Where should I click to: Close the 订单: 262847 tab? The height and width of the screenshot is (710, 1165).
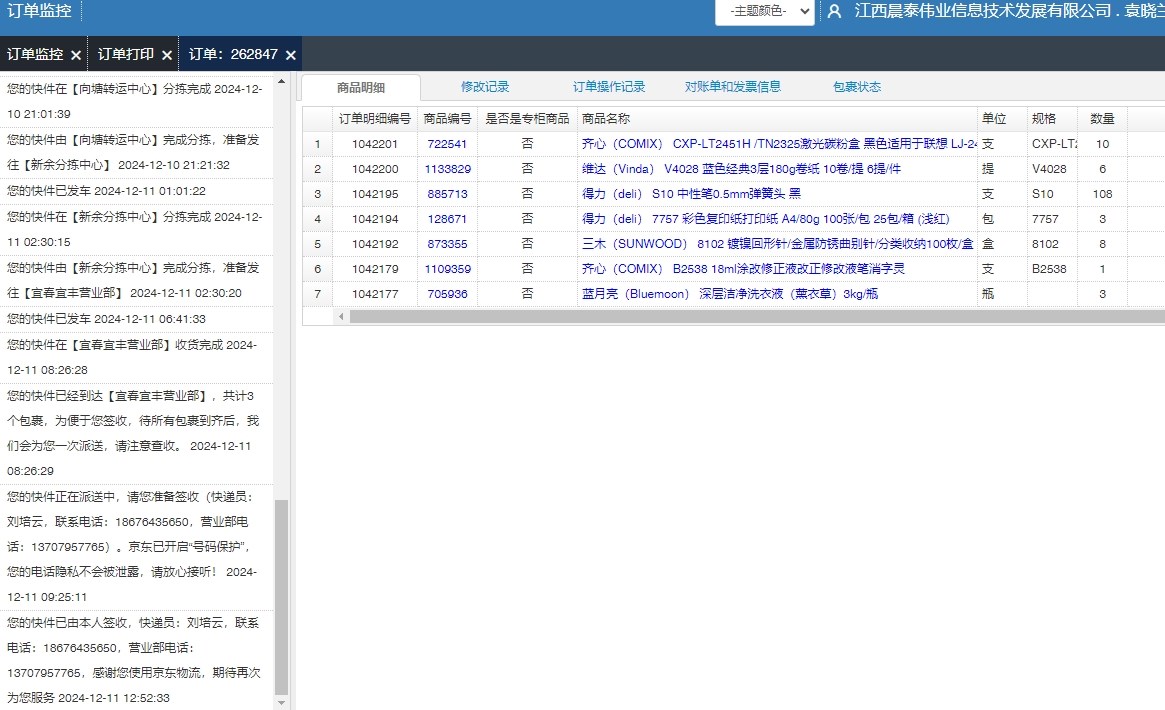(x=291, y=55)
